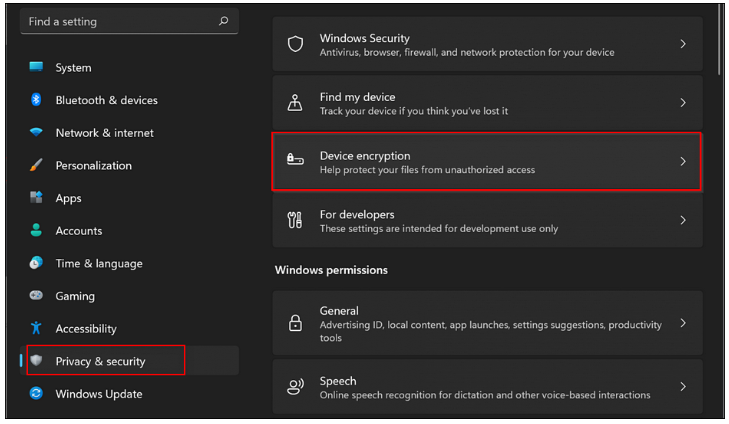Click the Bluetooth icon in sidebar
Viewport: 729px width, 424px height.
36,99
